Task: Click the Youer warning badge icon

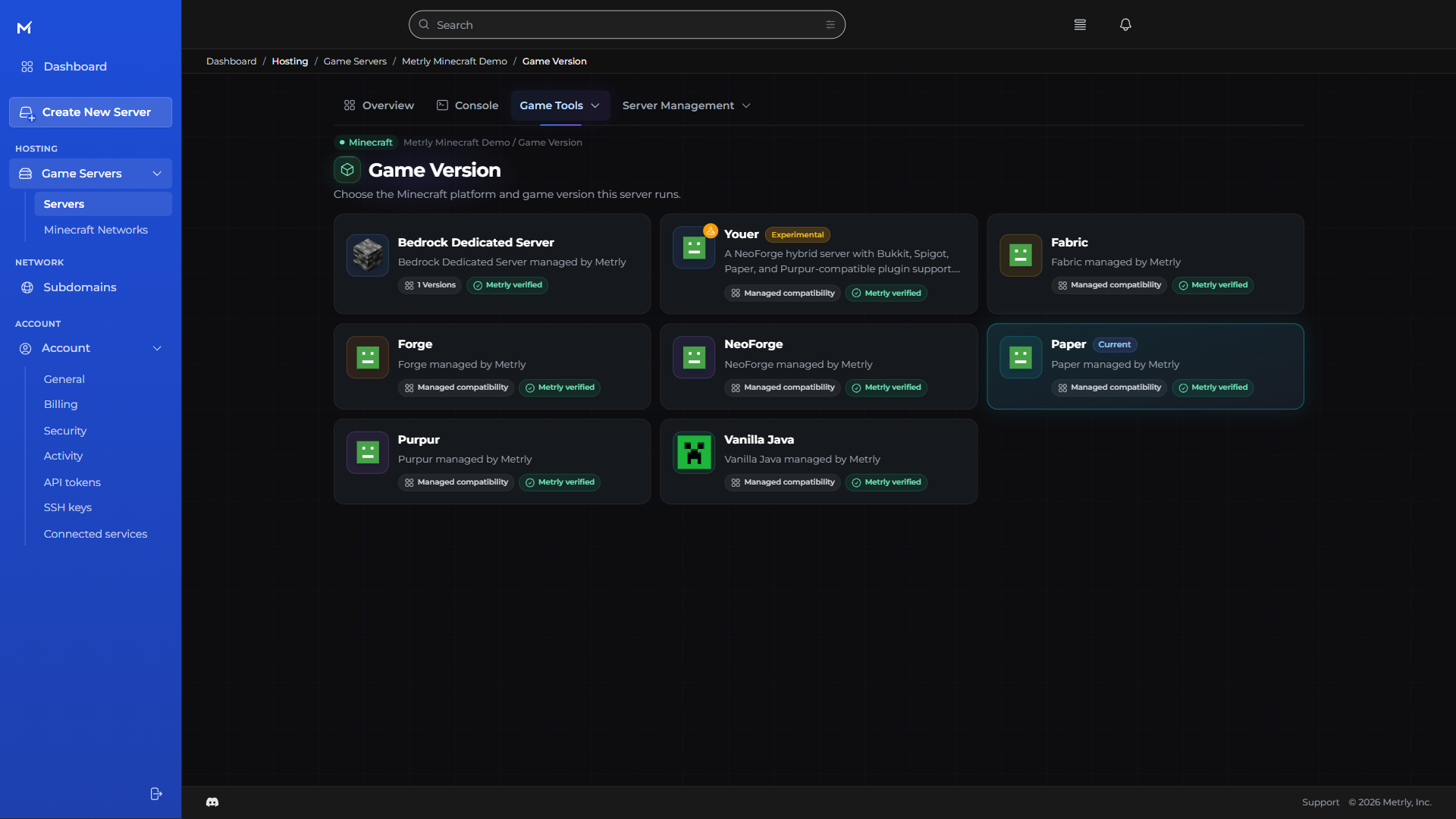Action: click(711, 231)
